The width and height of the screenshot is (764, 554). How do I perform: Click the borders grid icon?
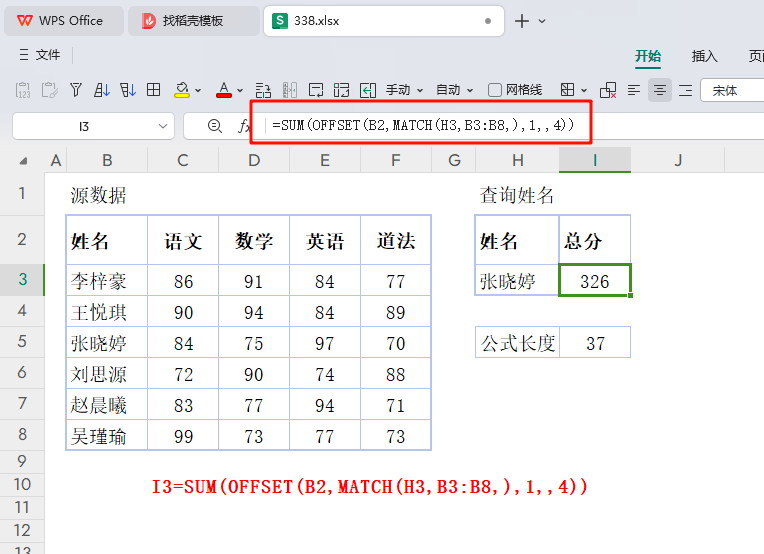567,90
